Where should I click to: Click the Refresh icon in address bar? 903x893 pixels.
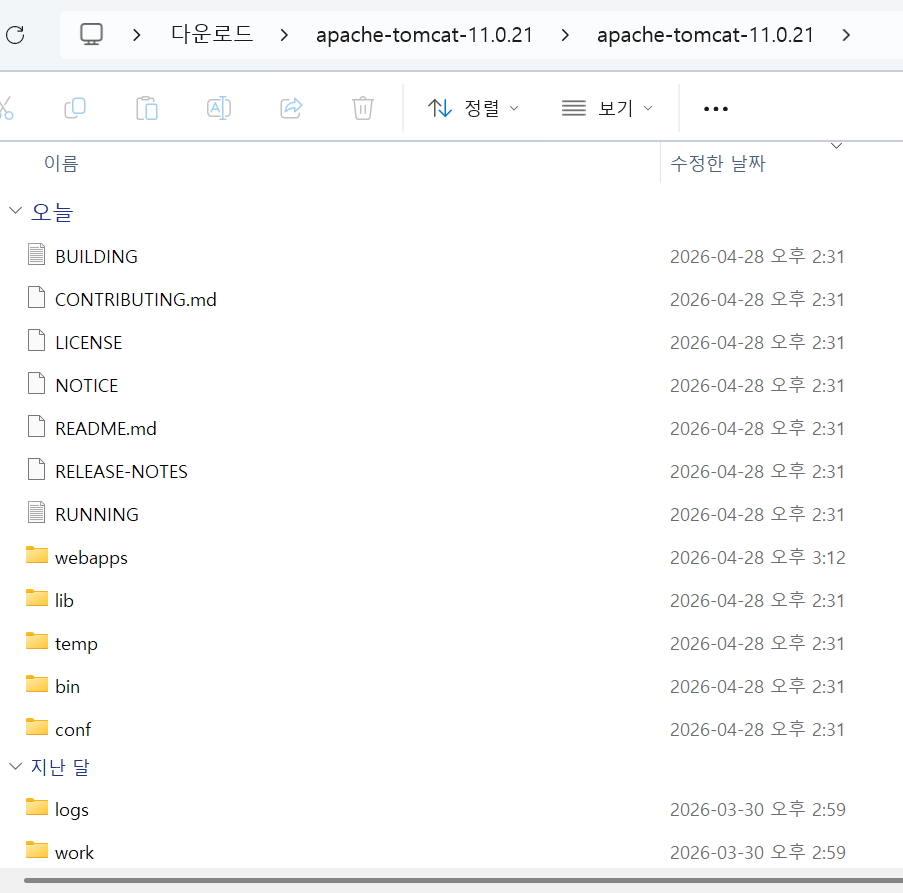[x=15, y=35]
